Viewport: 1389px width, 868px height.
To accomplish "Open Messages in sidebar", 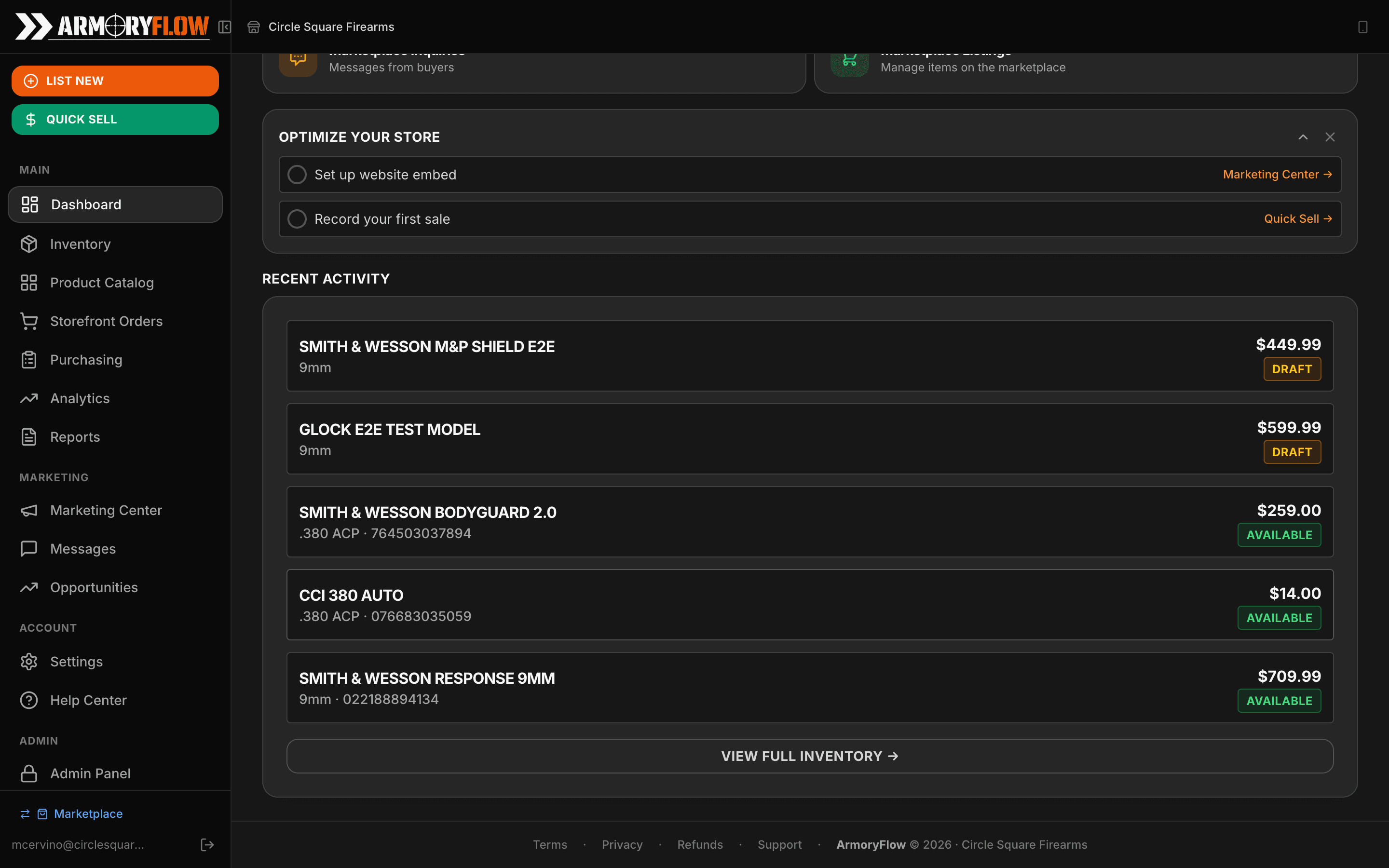I will point(115,549).
